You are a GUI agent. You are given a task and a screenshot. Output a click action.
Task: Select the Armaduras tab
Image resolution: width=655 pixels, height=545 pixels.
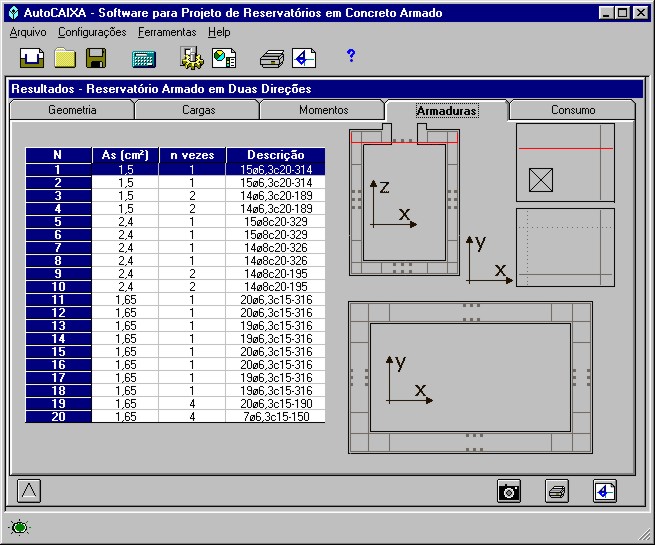(447, 111)
